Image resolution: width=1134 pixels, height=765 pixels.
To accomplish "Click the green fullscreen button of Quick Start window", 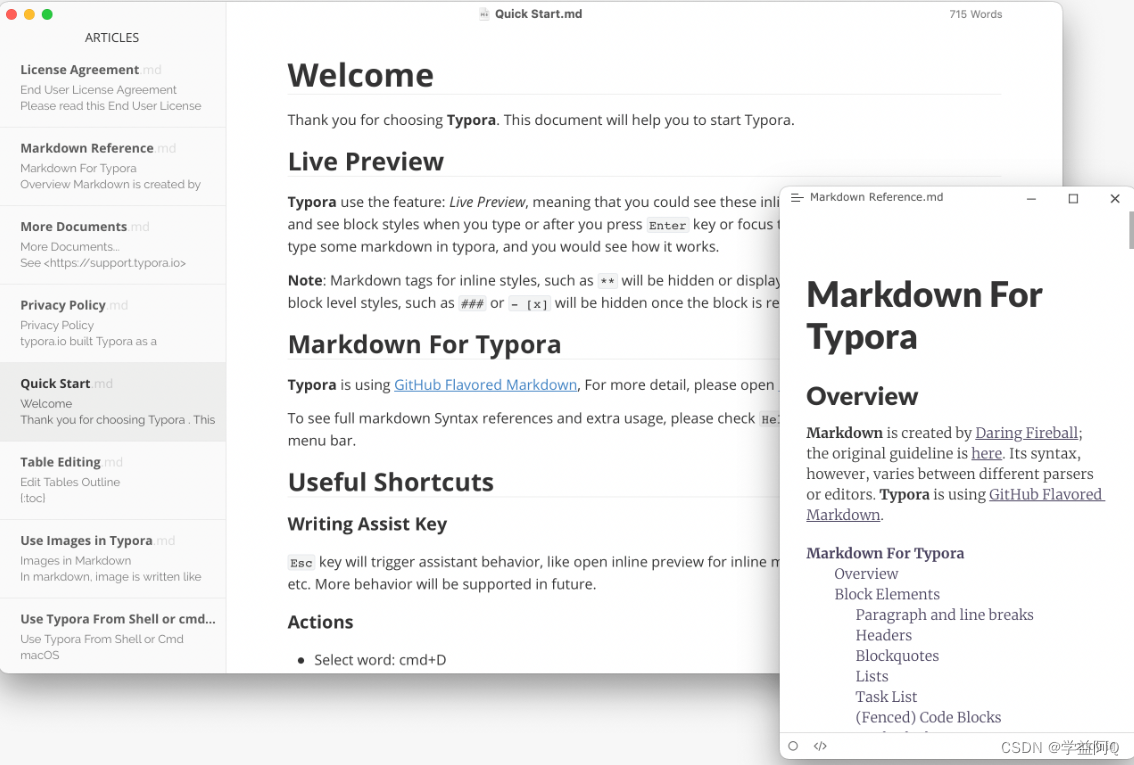I will coord(47,14).
